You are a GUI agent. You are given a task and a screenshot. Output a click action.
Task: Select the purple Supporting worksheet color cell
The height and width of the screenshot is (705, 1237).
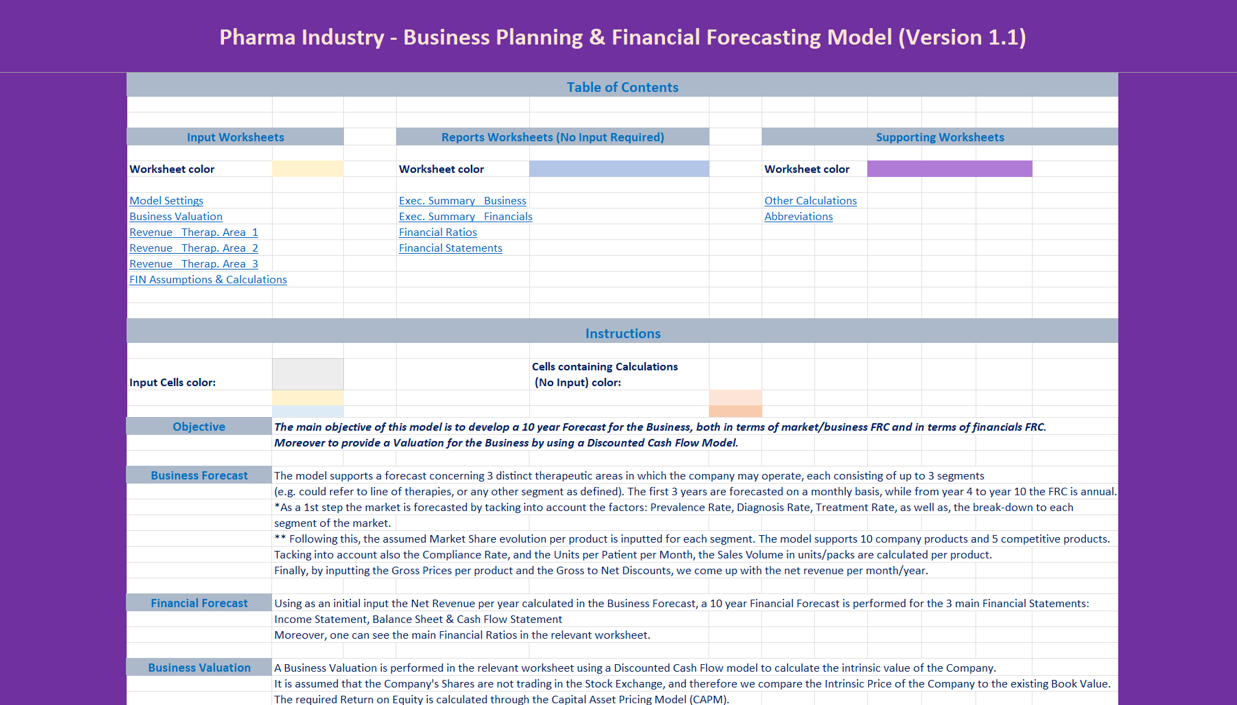tap(949, 169)
